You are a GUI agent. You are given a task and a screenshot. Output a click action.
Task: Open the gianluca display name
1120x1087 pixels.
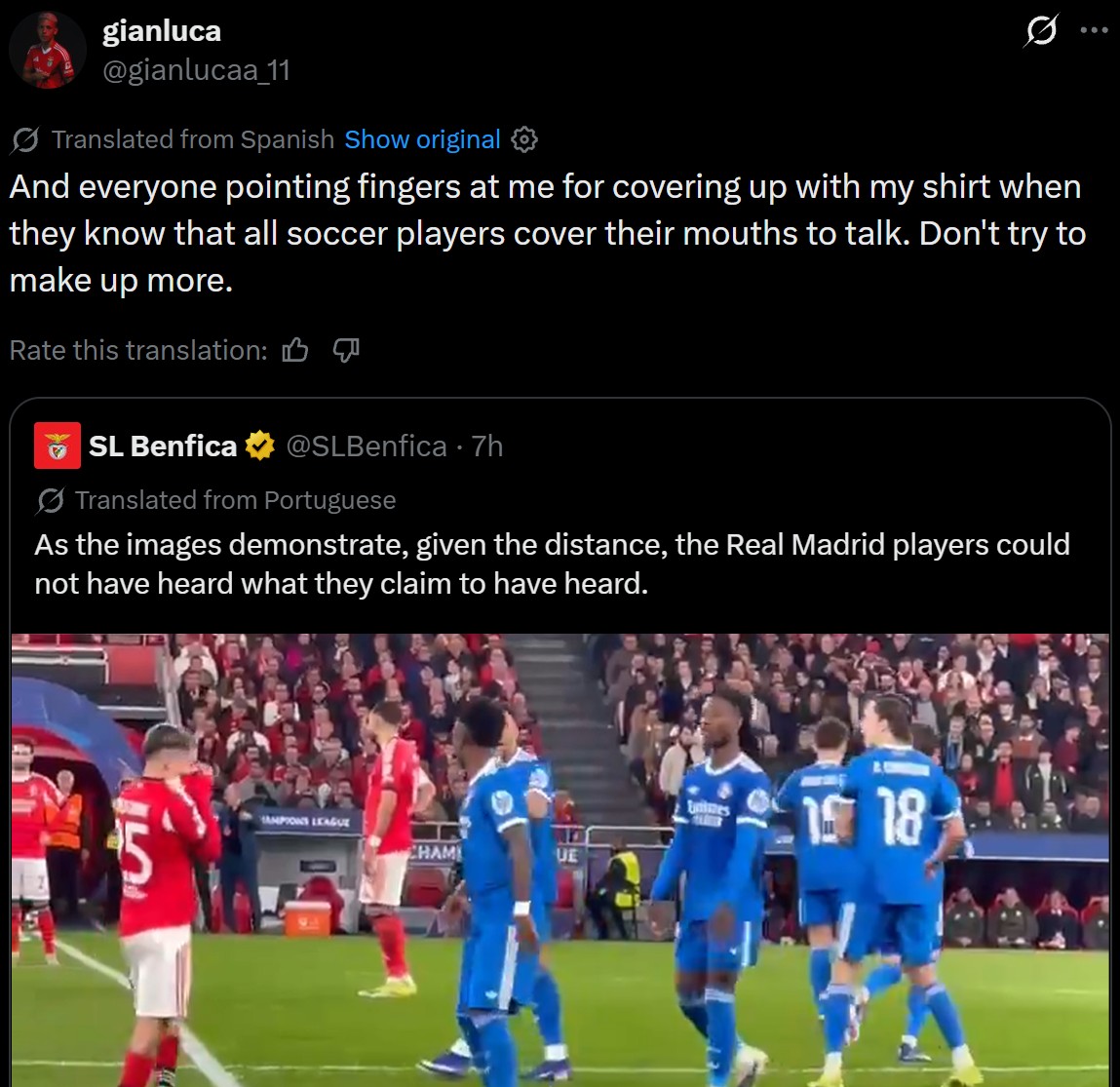(162, 31)
